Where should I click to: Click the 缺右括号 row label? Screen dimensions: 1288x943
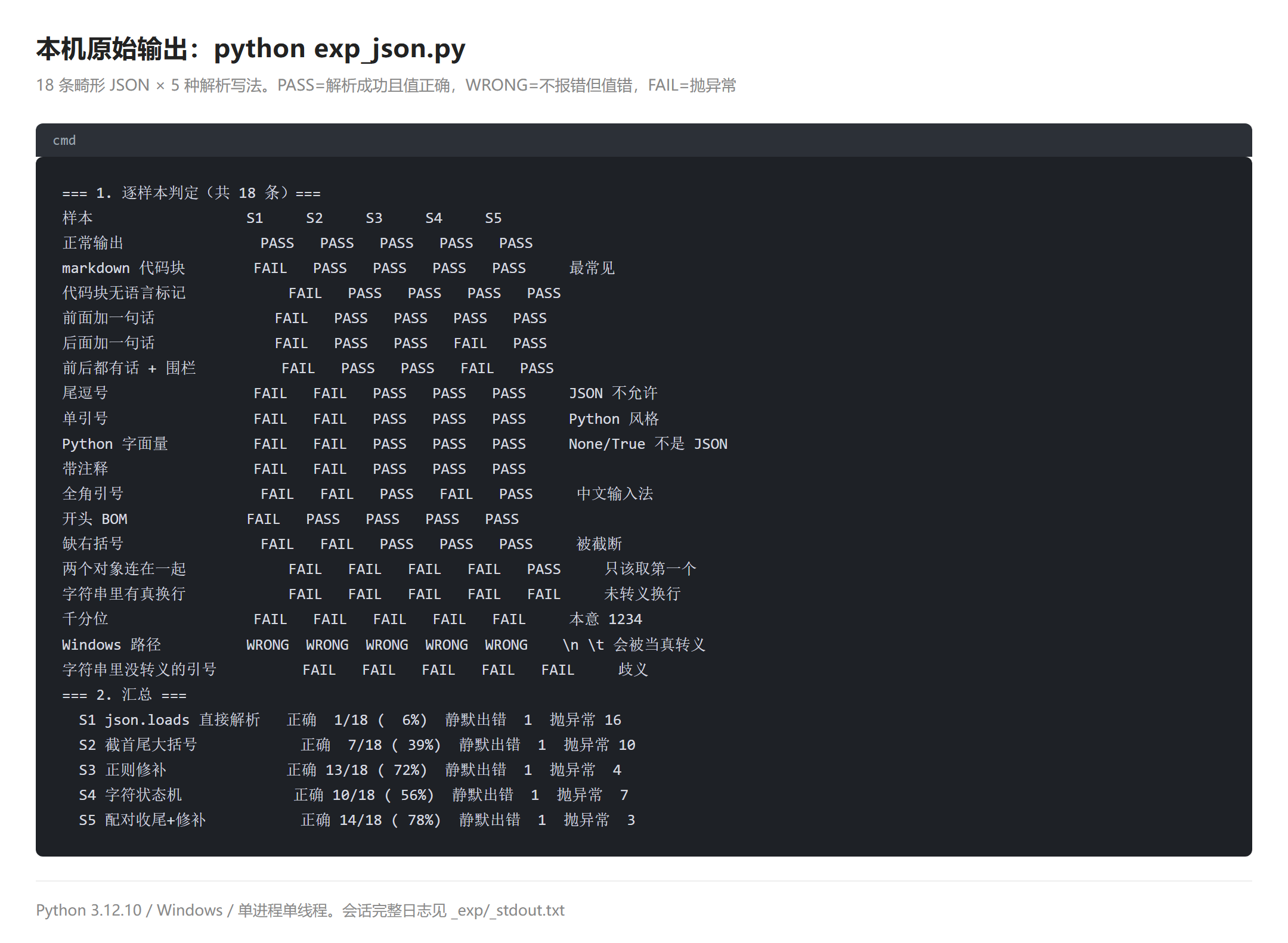point(93,544)
